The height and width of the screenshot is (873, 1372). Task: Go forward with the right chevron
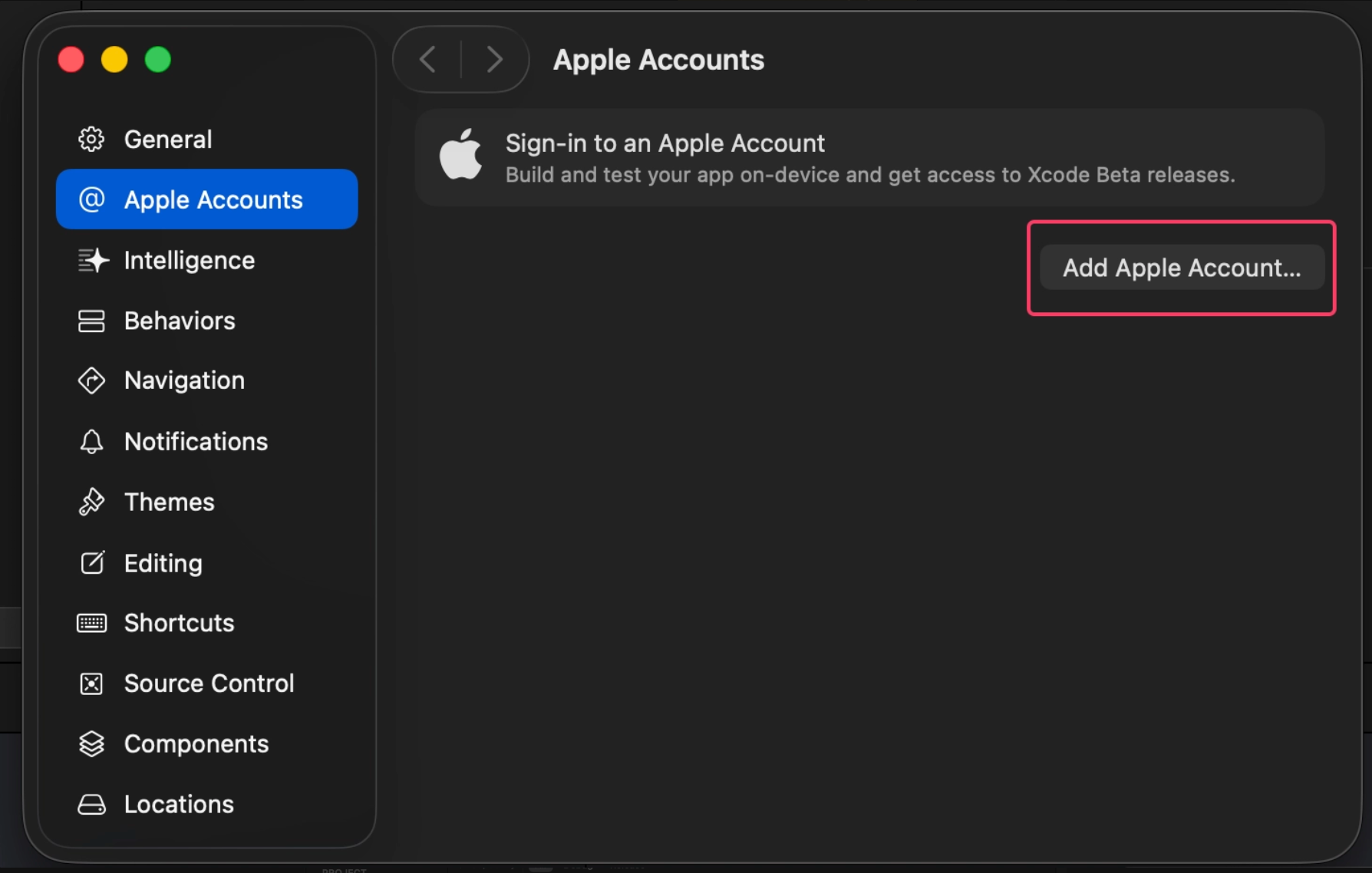pyautogui.click(x=495, y=59)
